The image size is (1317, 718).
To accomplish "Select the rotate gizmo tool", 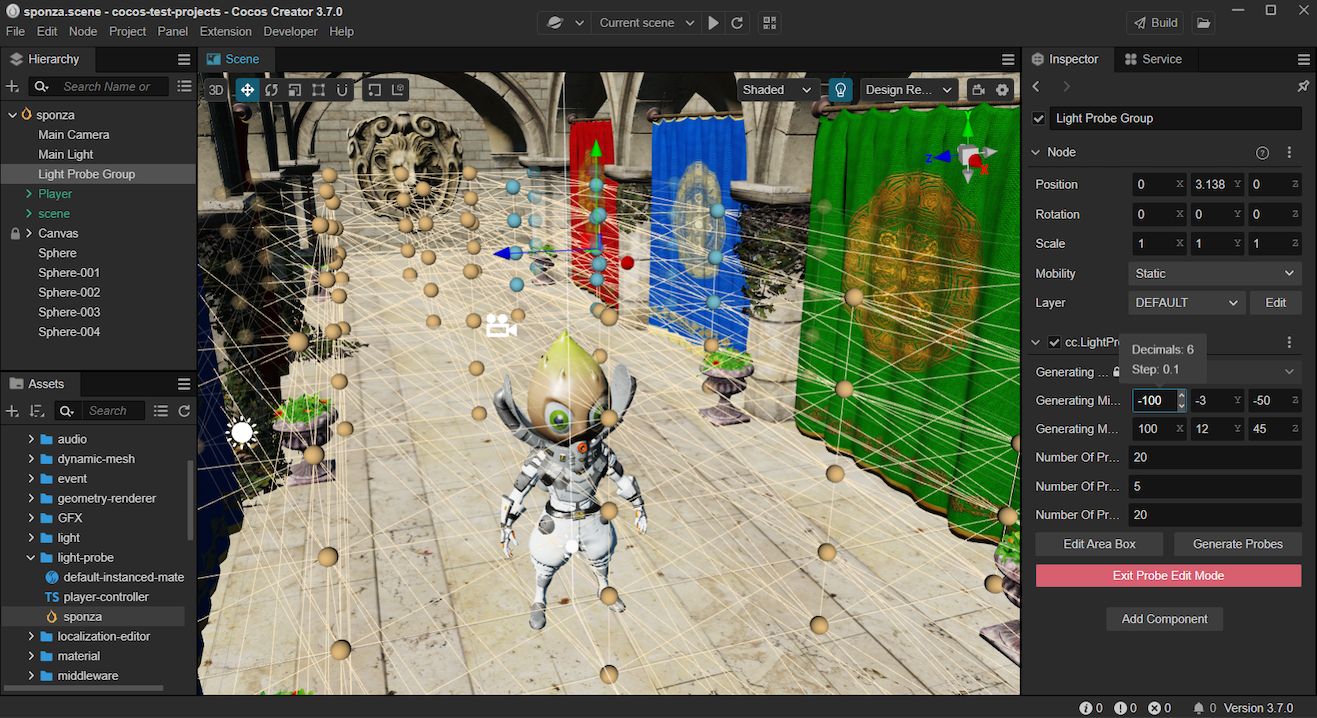I will point(271,89).
